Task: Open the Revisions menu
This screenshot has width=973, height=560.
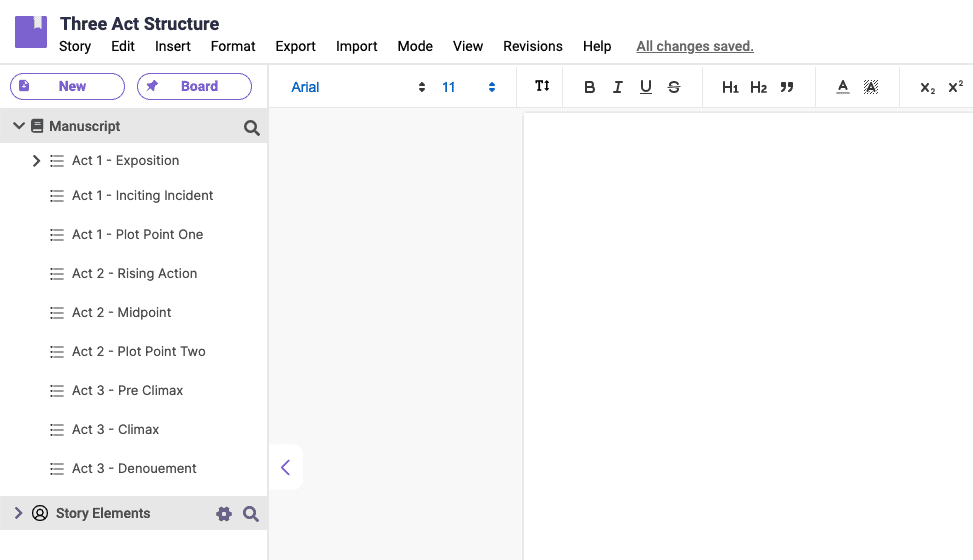Action: click(x=532, y=47)
